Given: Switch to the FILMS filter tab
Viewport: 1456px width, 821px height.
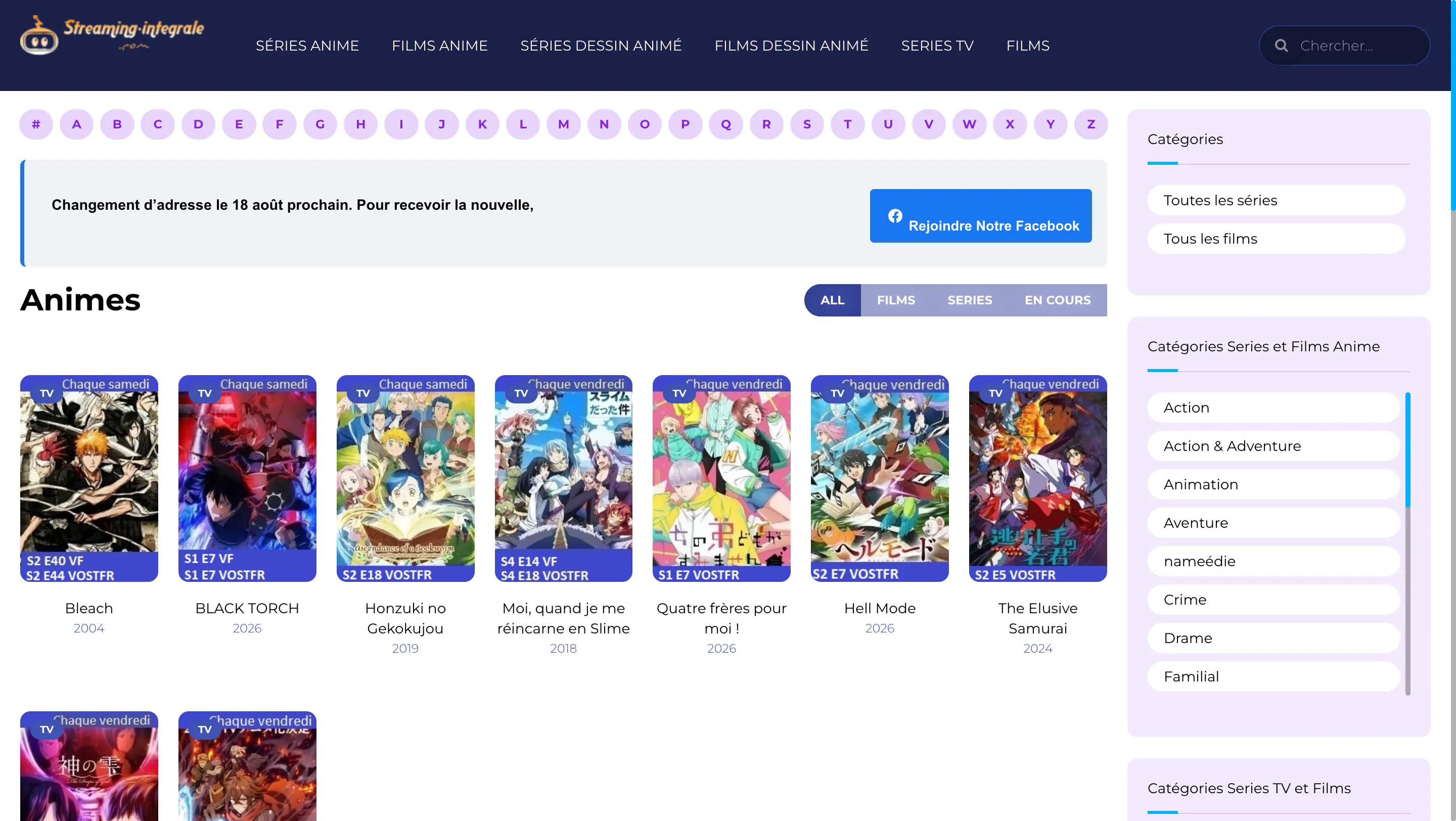Looking at the screenshot, I should 896,300.
